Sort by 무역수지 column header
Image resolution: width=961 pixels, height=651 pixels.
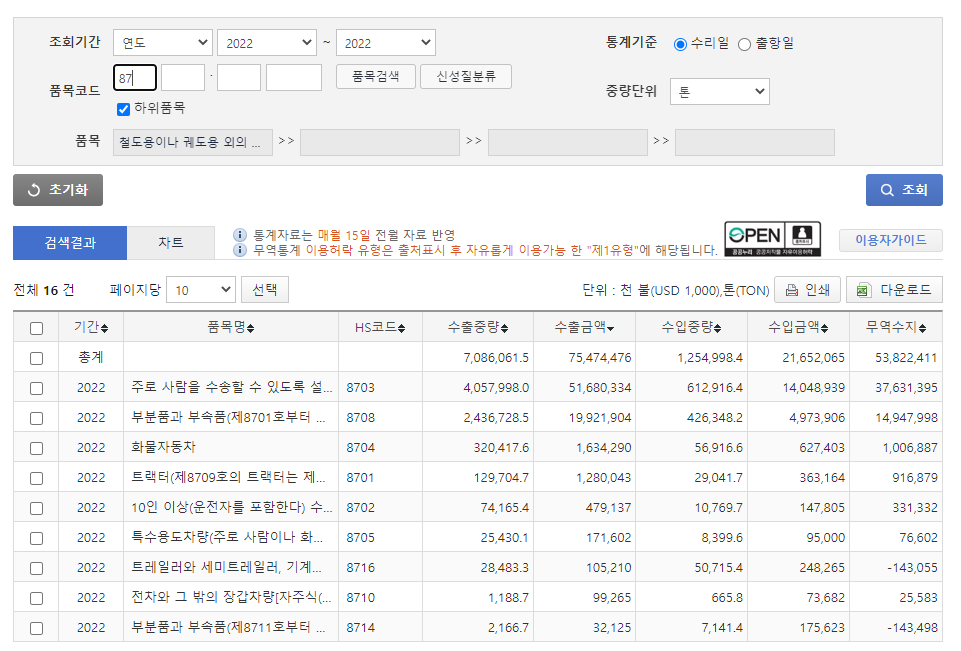coord(895,327)
